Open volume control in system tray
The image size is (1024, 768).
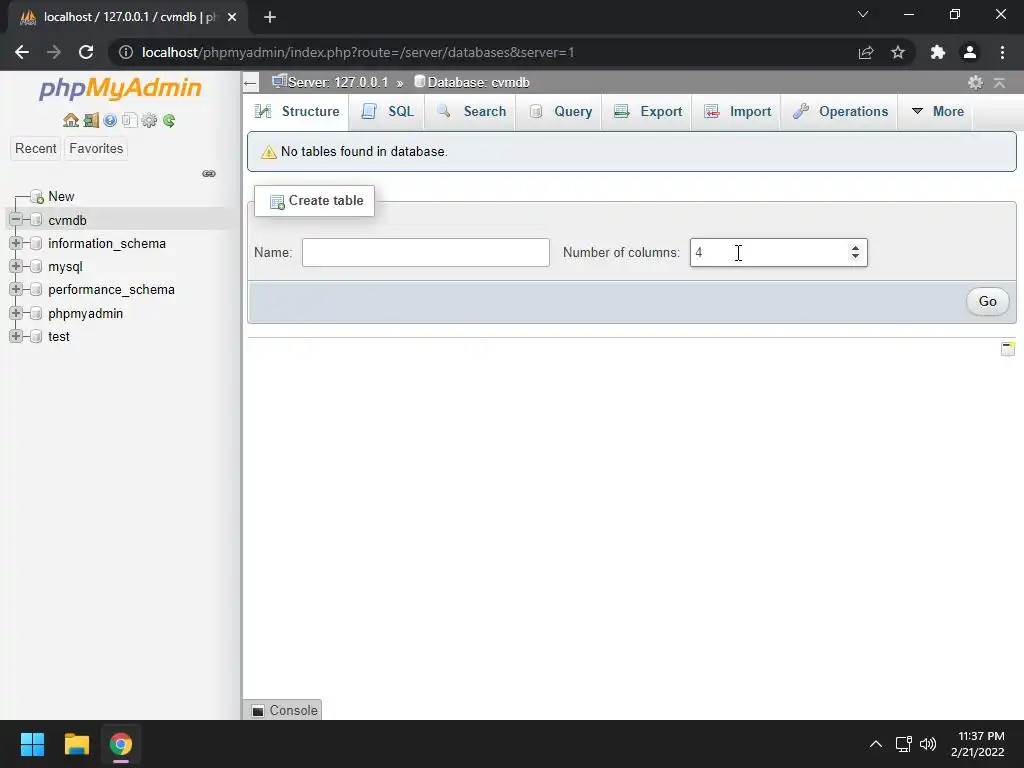pos(927,744)
